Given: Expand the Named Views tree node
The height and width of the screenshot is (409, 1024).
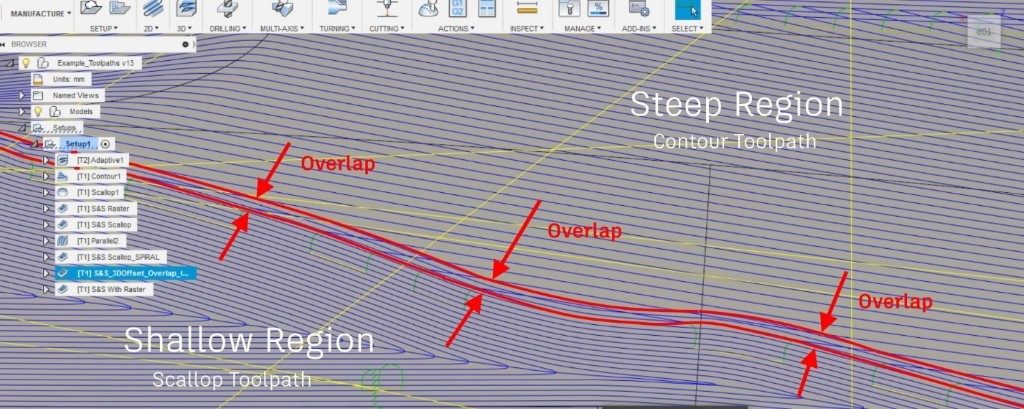Looking at the screenshot, I should (22, 95).
